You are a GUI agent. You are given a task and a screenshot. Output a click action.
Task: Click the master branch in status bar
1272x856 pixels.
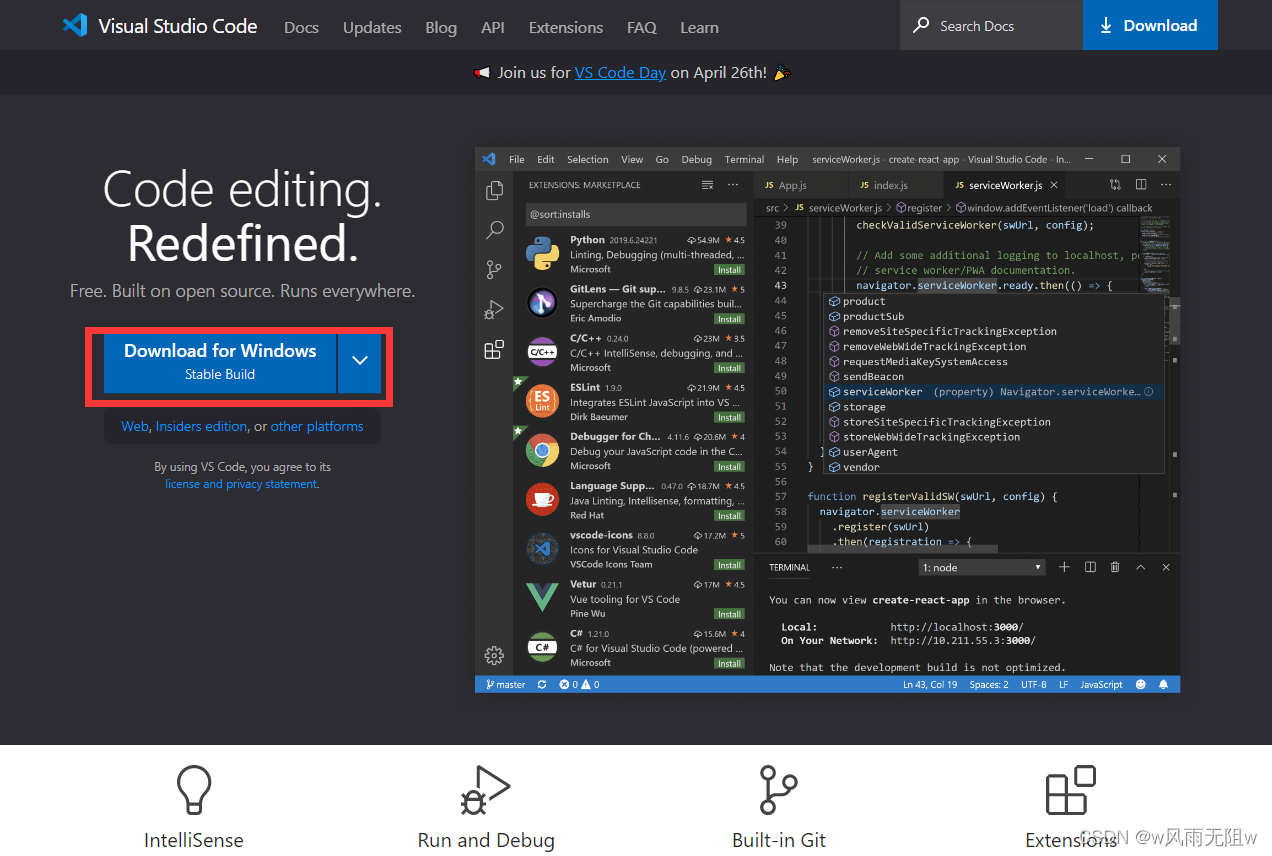(506, 685)
